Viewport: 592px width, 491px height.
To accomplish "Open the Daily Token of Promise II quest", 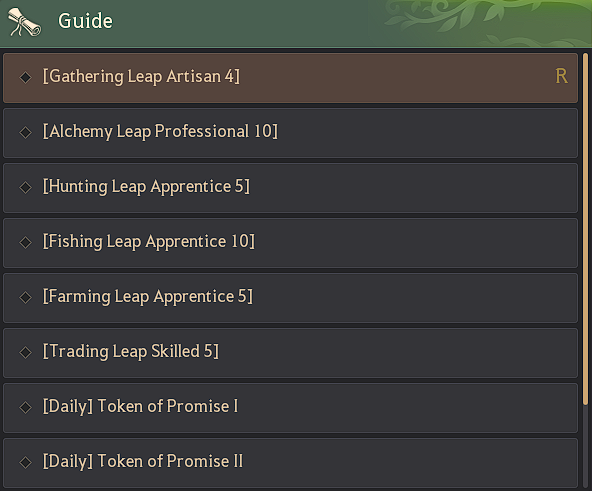I will pyautogui.click(x=290, y=463).
